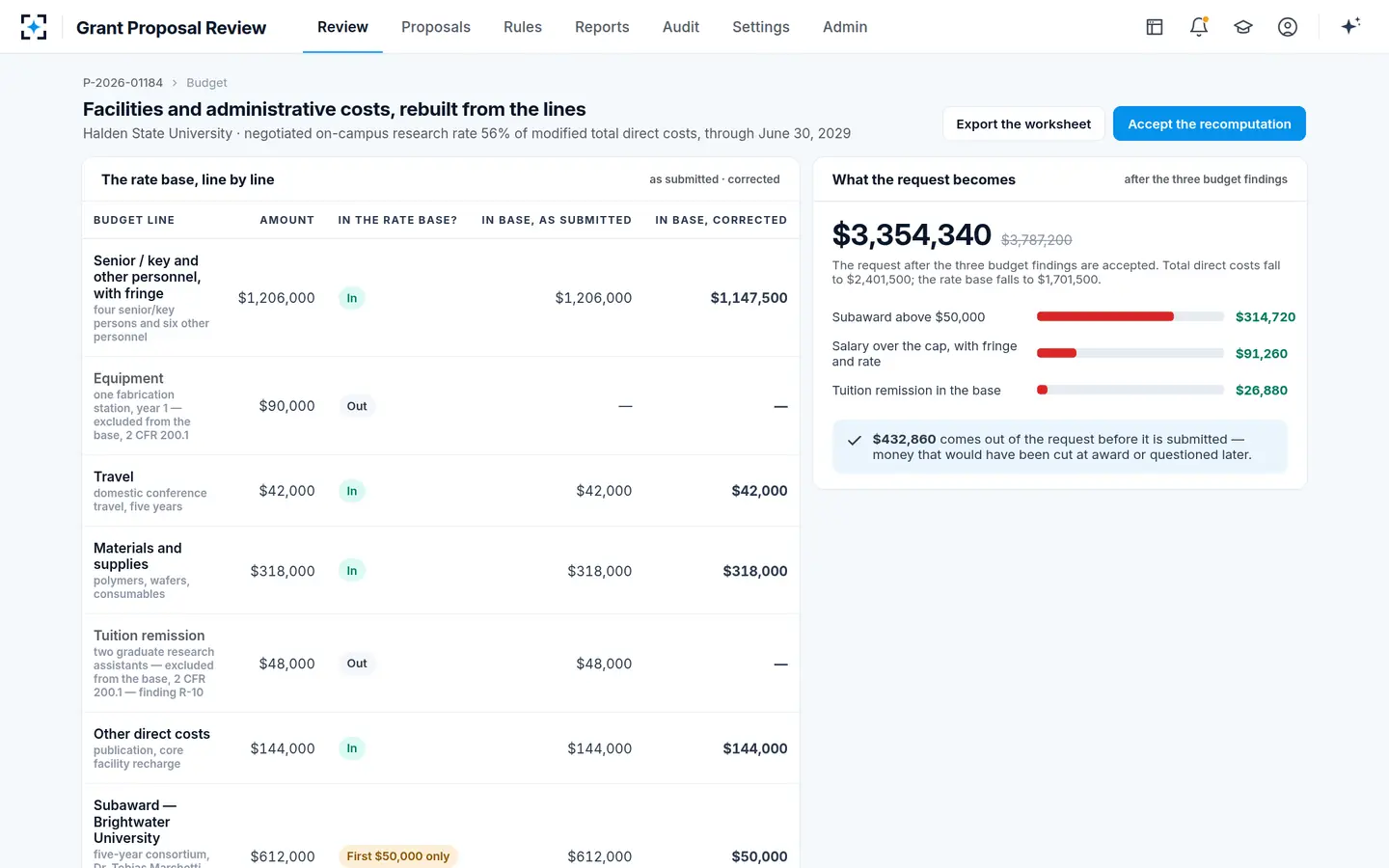Open the Proposals tab
Image resolution: width=1389 pixels, height=868 pixels.
(436, 27)
